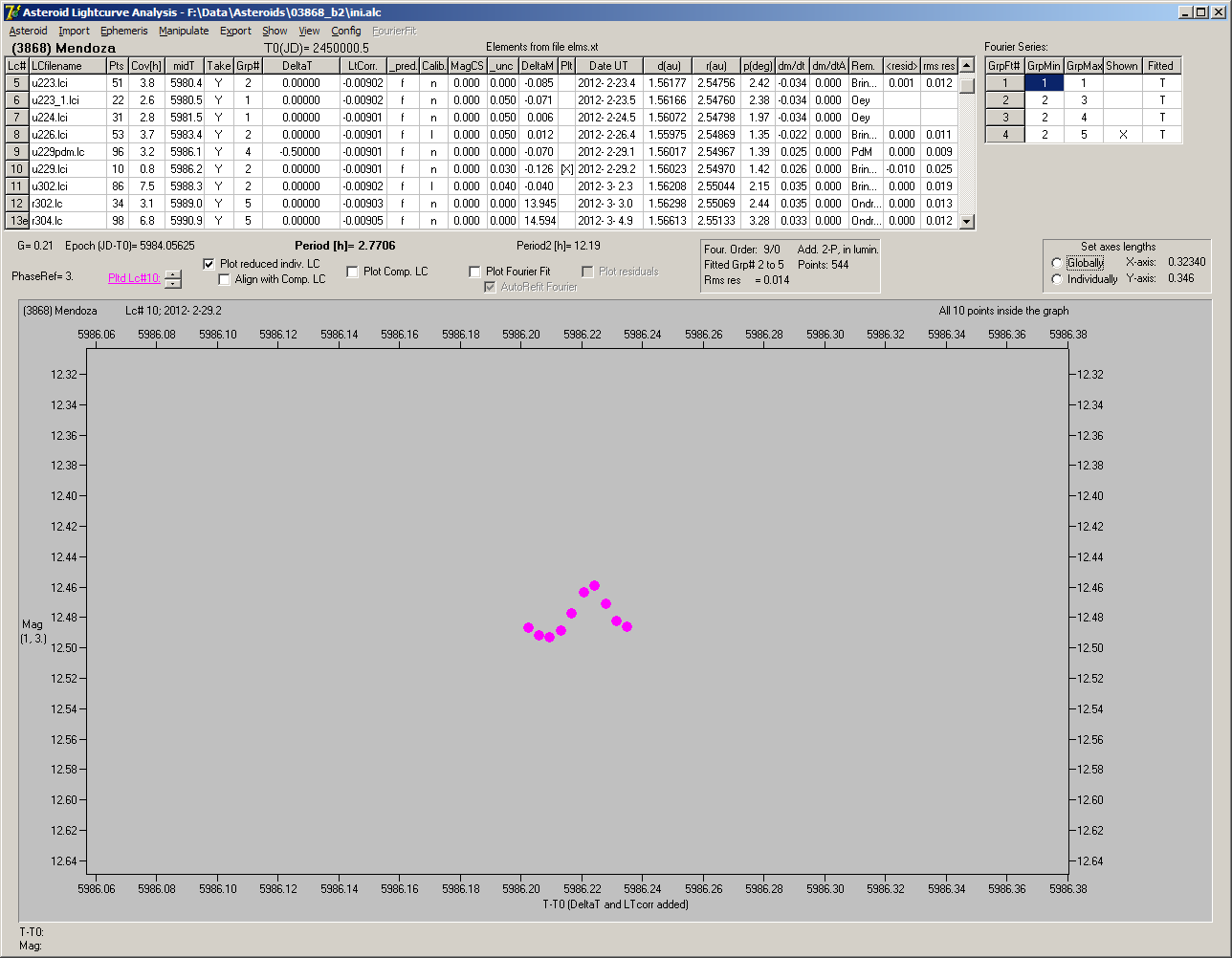Click Fourier Series row button 3

1005,118
